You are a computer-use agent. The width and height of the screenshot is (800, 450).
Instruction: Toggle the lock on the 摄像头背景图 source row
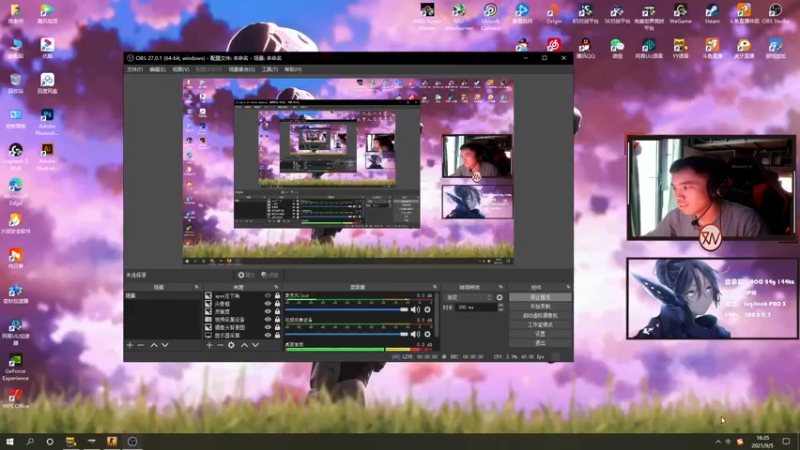pos(278,327)
